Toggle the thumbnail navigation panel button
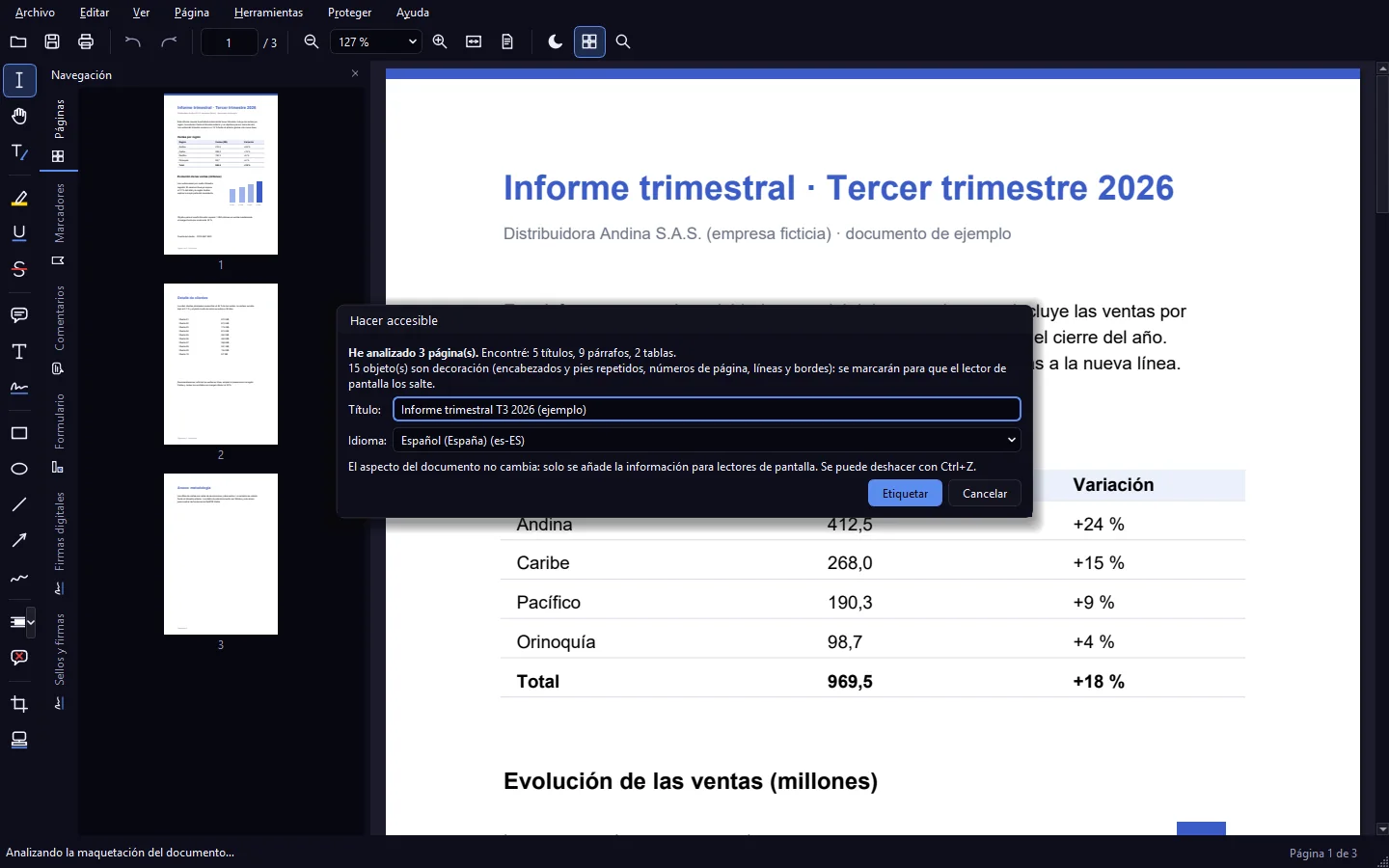Screen dimensions: 1389x868 pos(589,41)
